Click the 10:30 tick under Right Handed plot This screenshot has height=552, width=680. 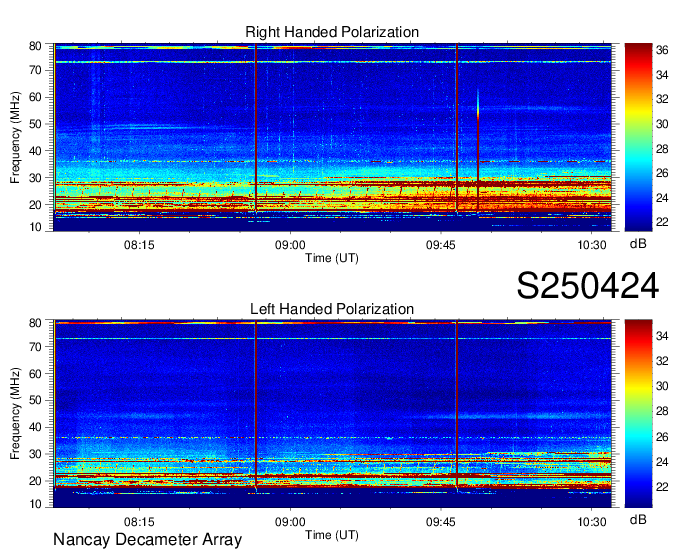pos(592,245)
